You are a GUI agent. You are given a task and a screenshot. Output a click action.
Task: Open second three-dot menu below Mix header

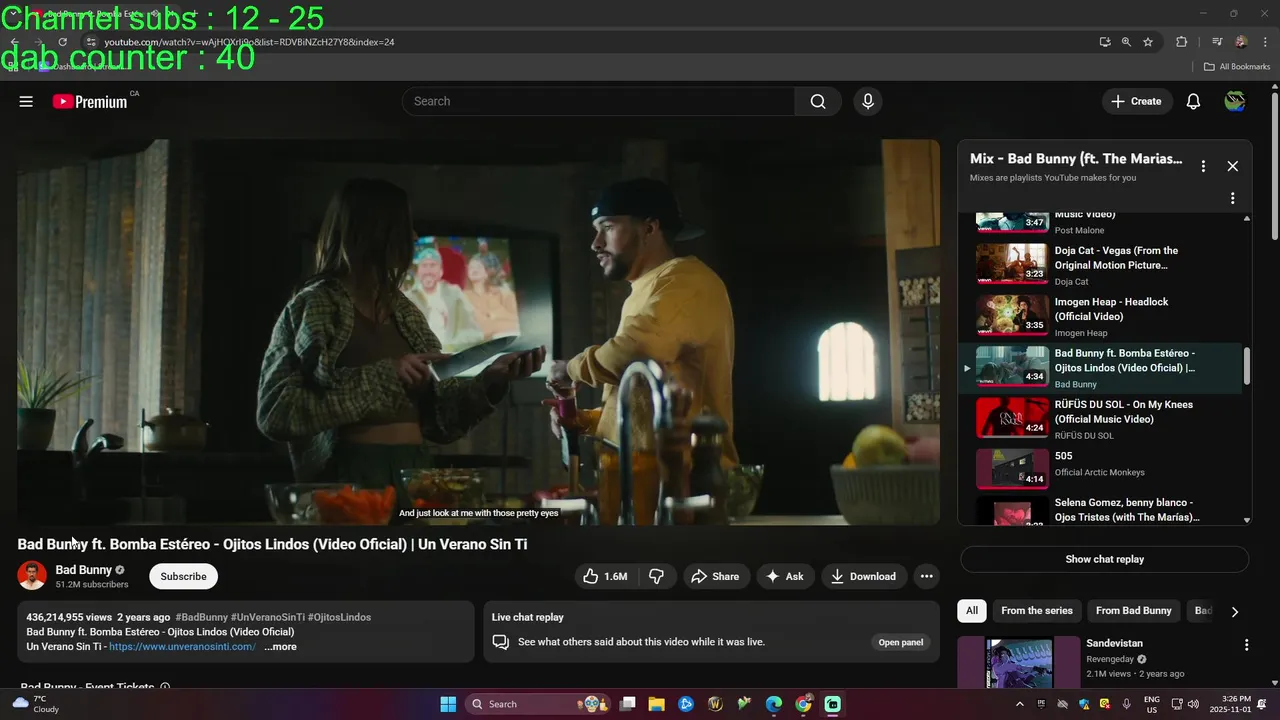click(1232, 198)
